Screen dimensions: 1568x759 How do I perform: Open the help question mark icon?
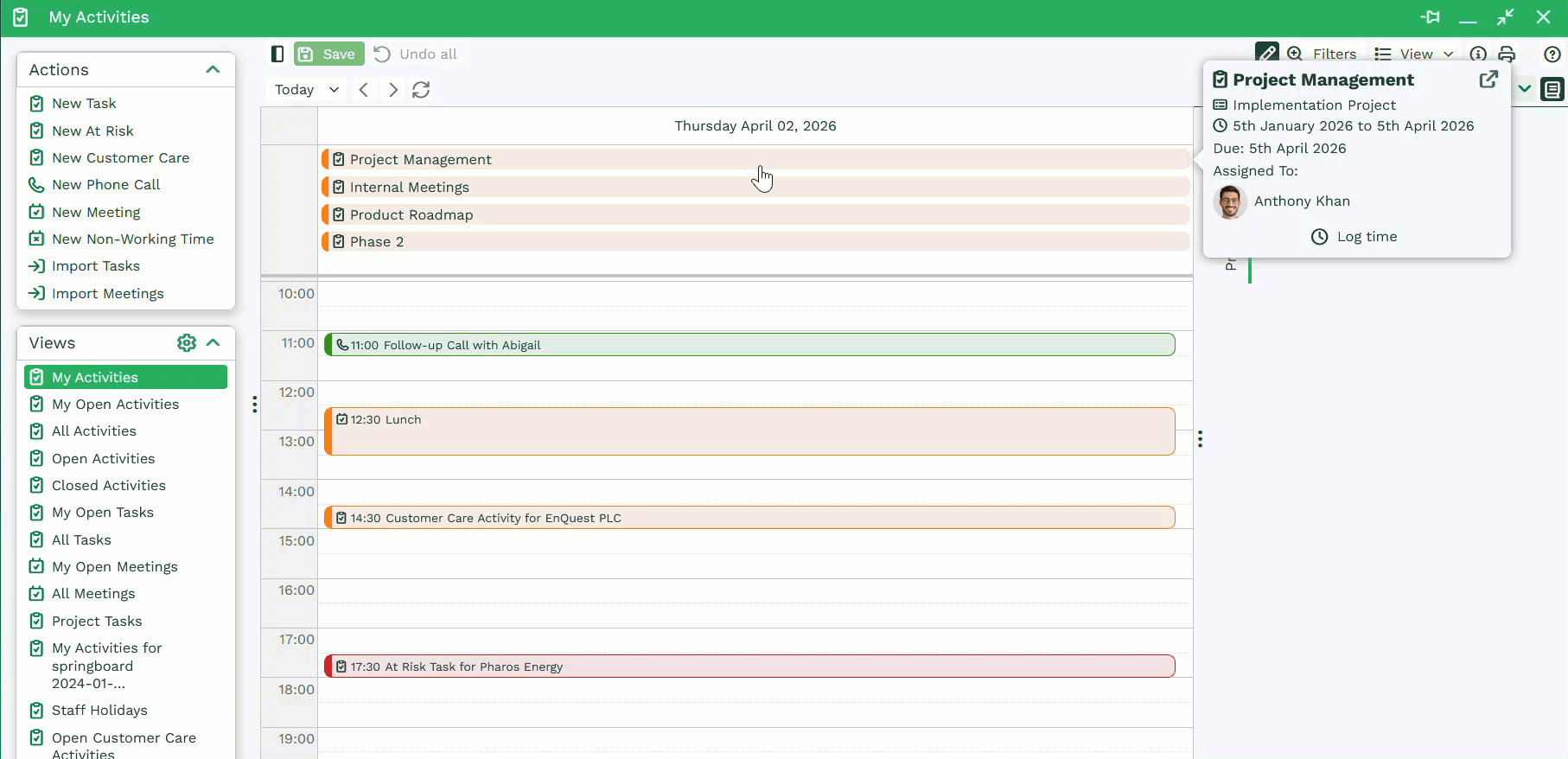[x=1552, y=54]
